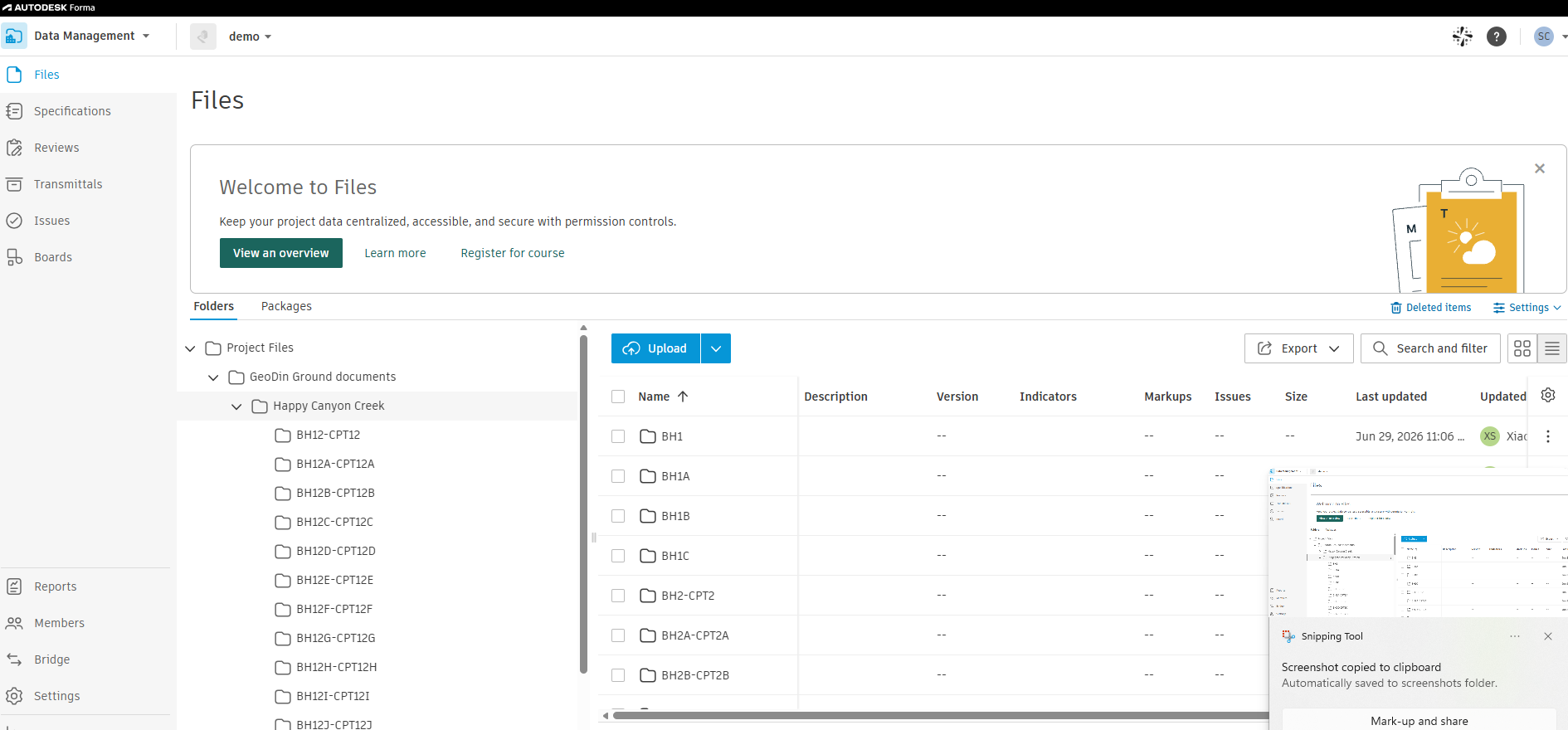Open the Specifications section in sidebar
The image size is (1568, 730).
72,111
